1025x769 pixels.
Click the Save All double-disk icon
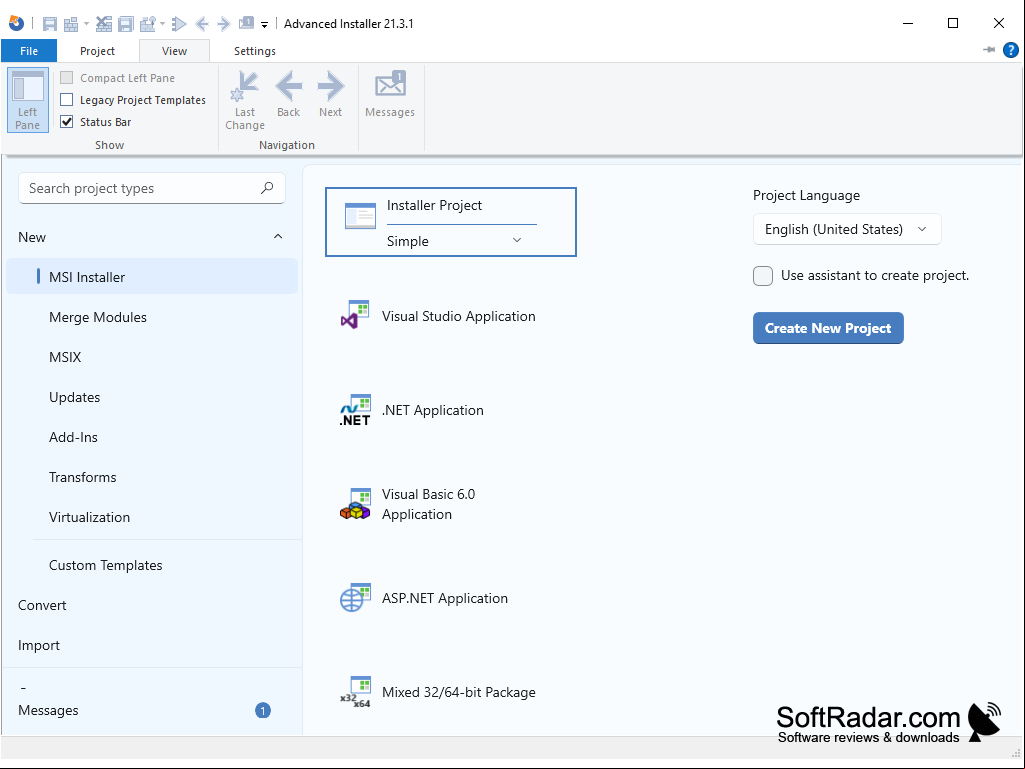(x=126, y=24)
